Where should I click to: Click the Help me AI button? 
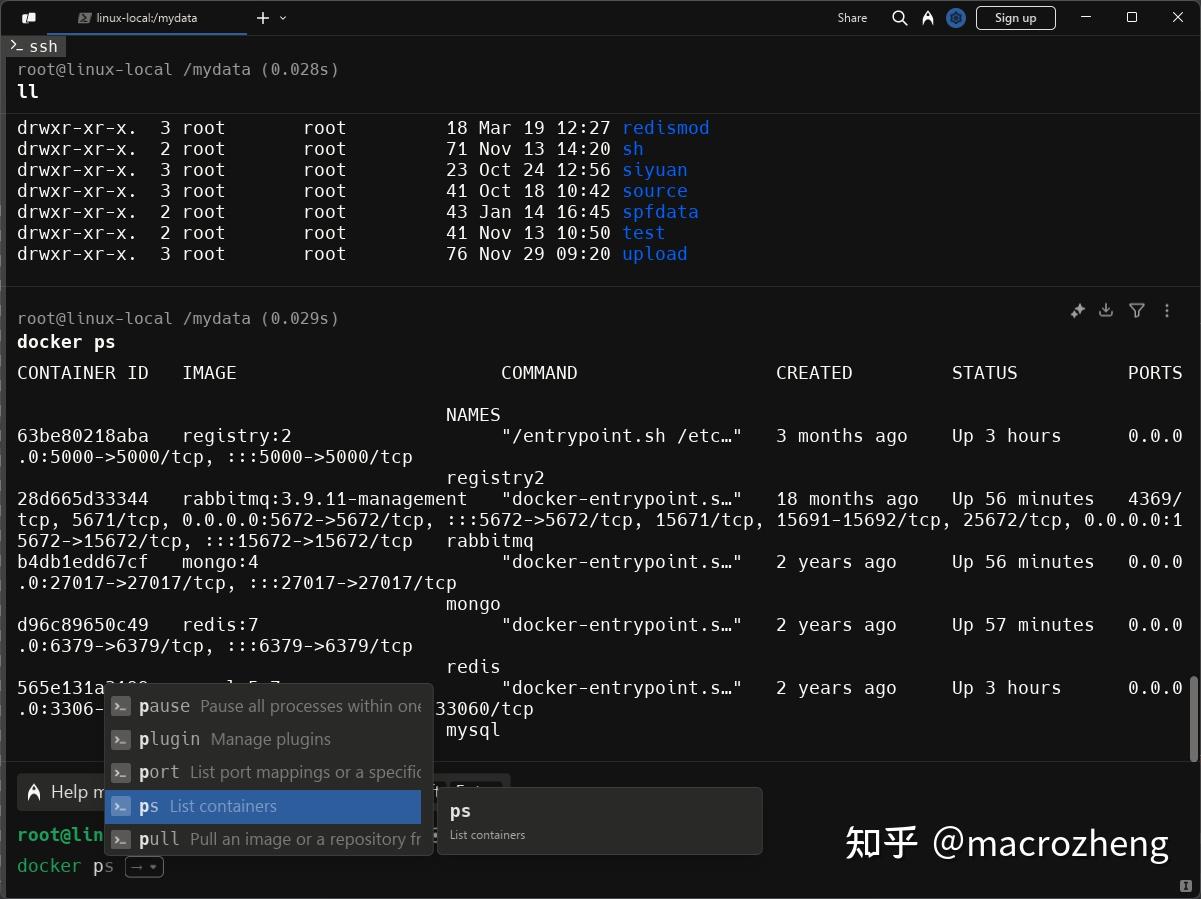tap(62, 792)
